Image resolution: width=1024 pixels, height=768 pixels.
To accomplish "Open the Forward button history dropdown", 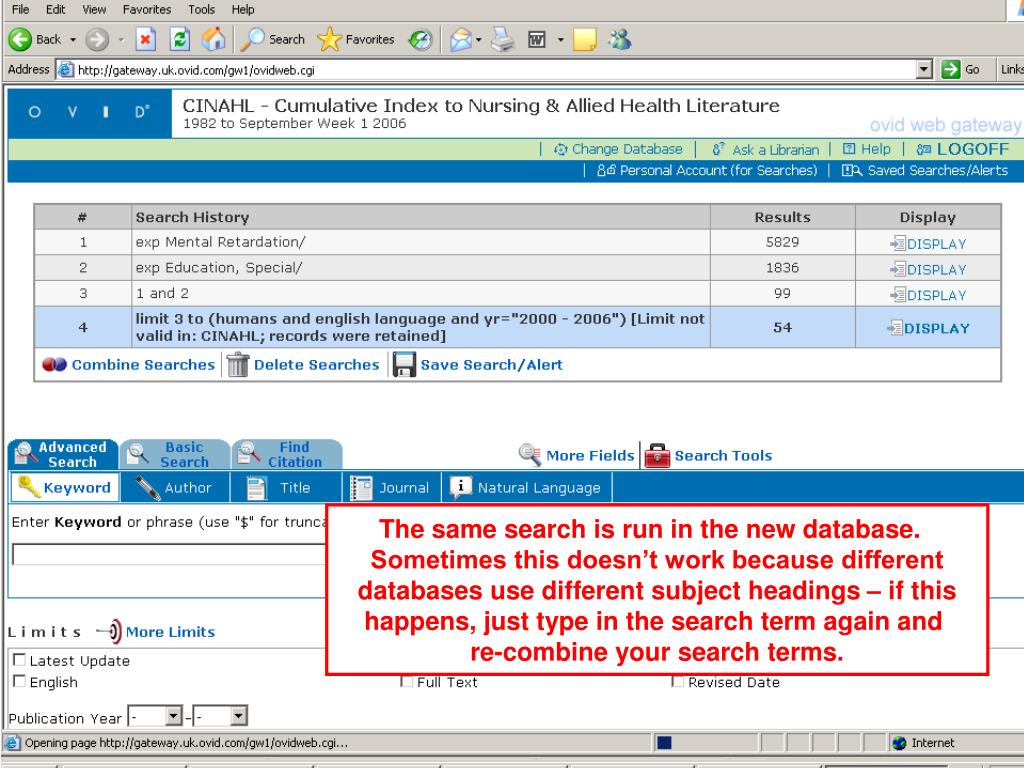I will click(121, 40).
